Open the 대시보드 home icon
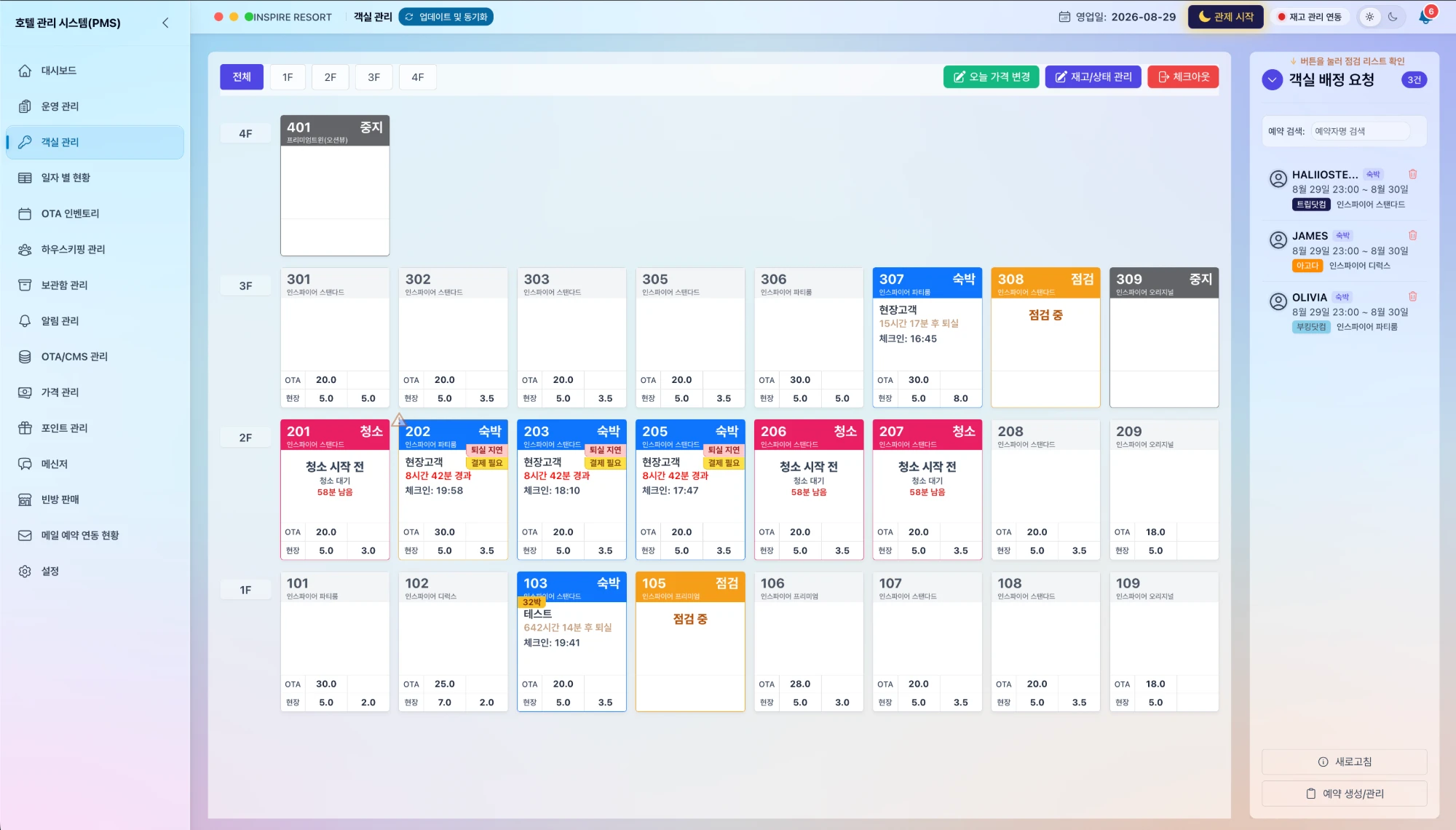The width and height of the screenshot is (1456, 830). coord(25,71)
